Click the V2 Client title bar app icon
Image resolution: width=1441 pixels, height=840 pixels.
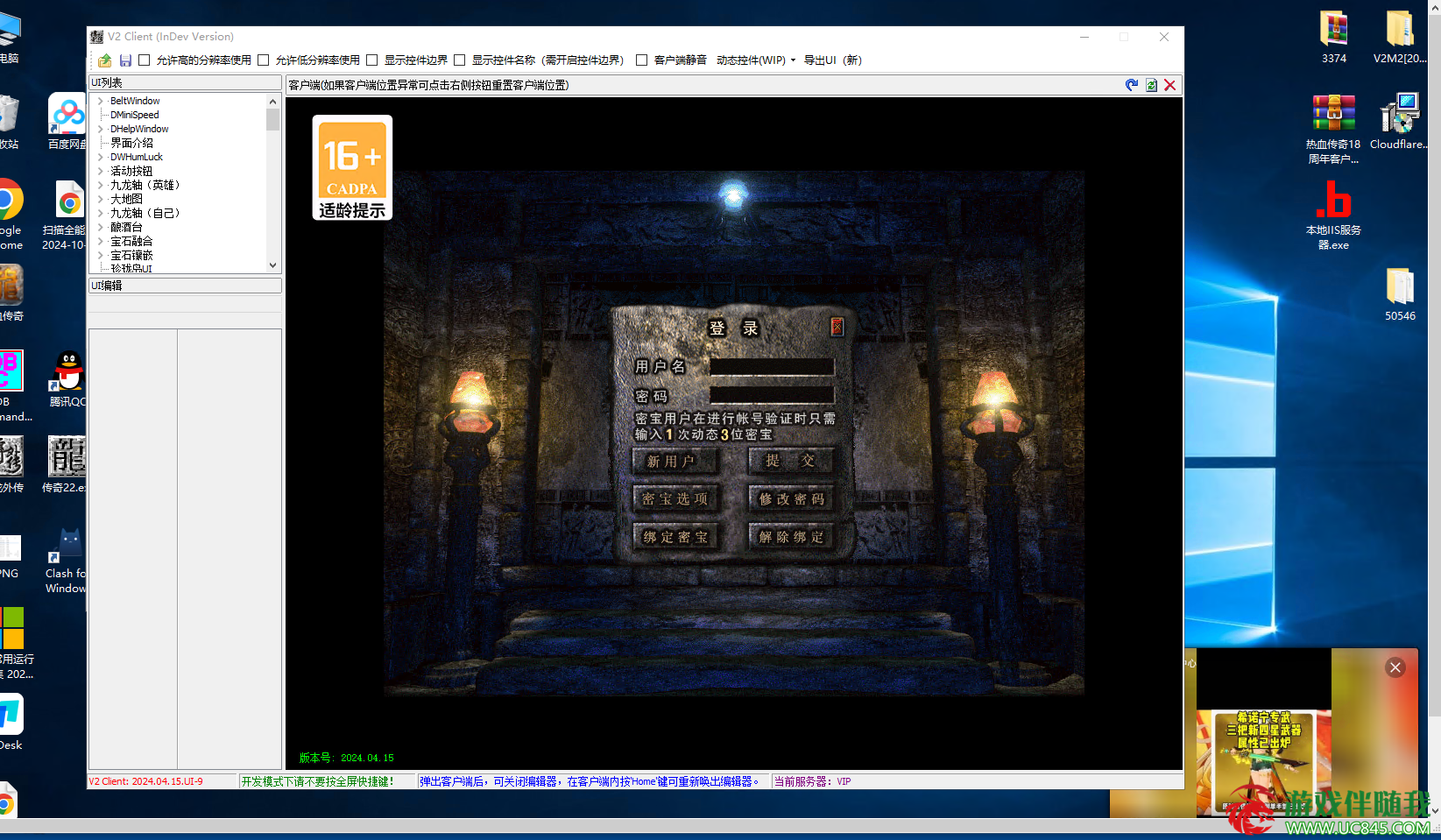click(x=97, y=37)
